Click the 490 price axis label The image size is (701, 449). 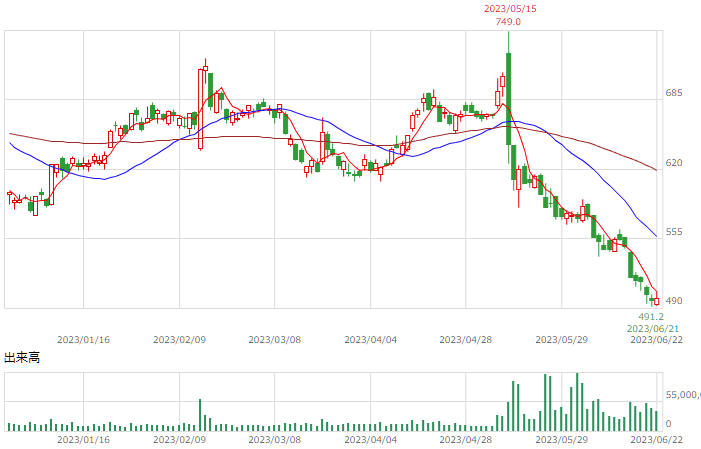coord(674,301)
